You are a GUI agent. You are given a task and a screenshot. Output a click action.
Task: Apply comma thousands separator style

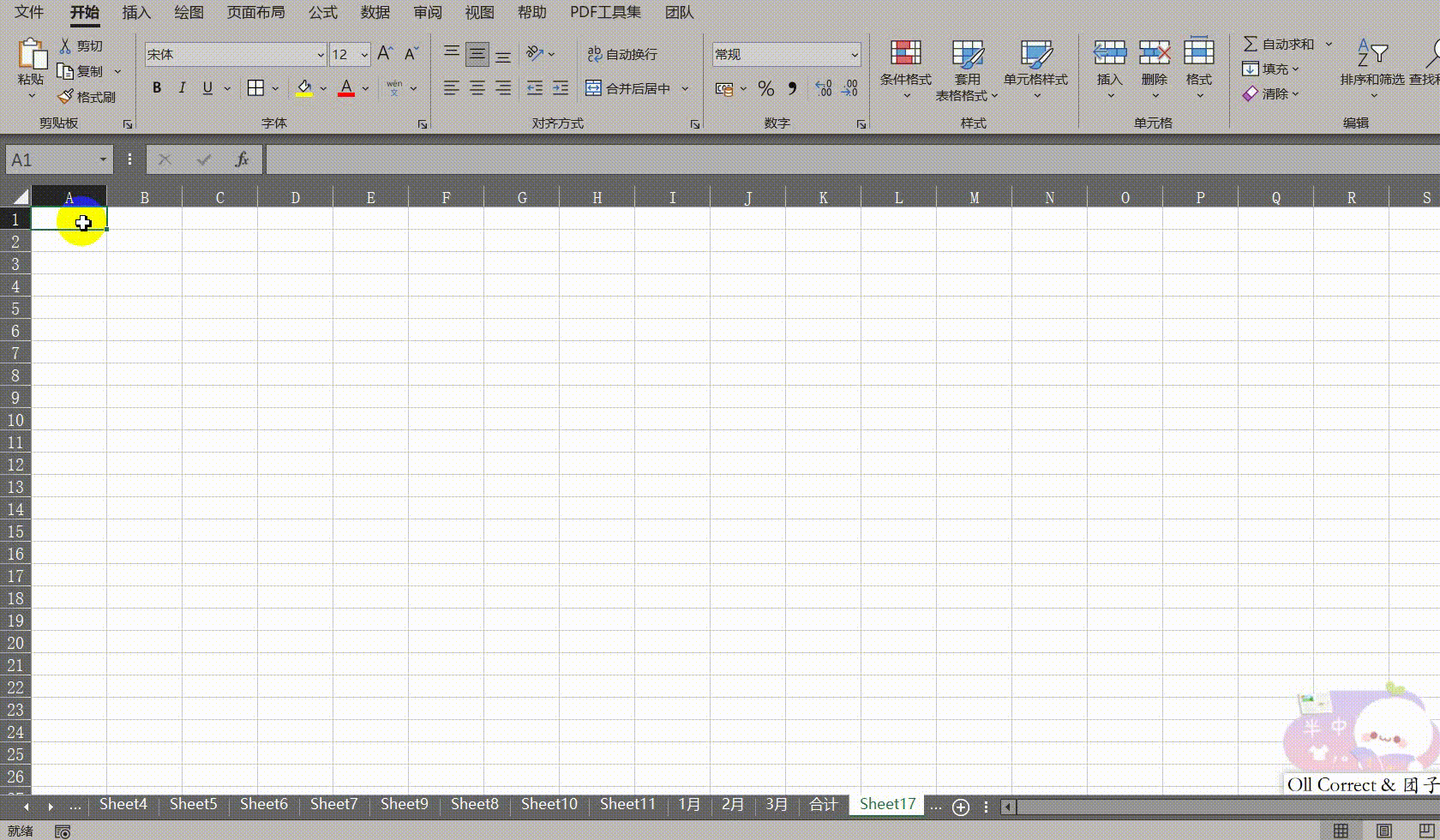[792, 89]
